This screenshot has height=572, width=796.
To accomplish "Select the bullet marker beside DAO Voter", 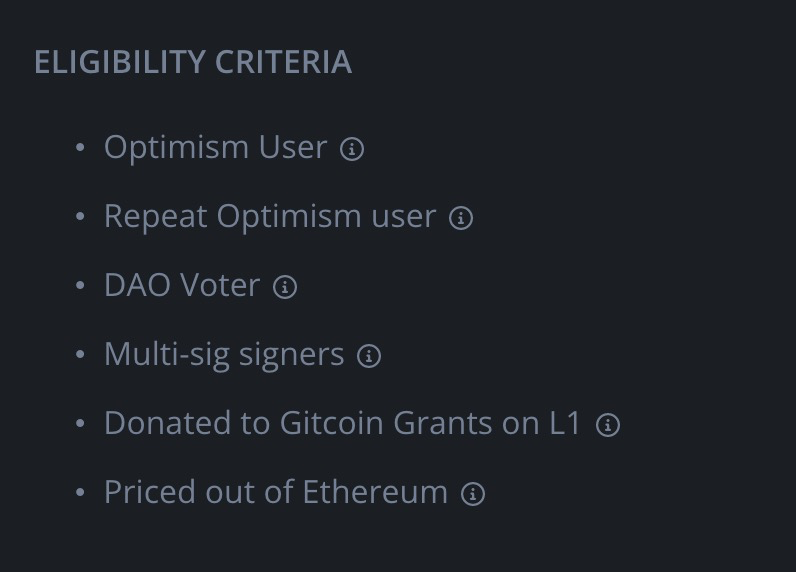I will click(x=80, y=286).
